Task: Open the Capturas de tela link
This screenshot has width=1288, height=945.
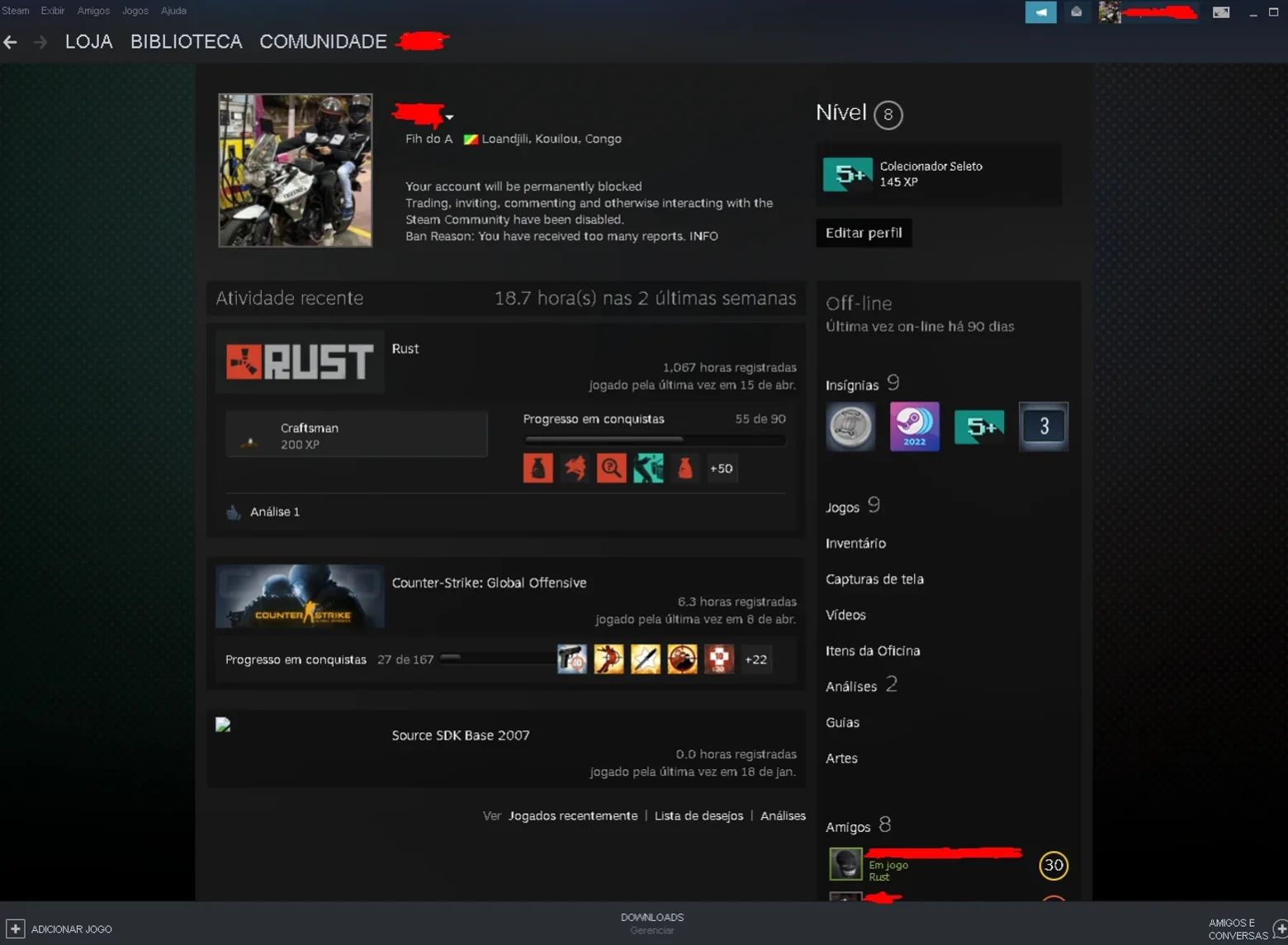Action: 874,579
